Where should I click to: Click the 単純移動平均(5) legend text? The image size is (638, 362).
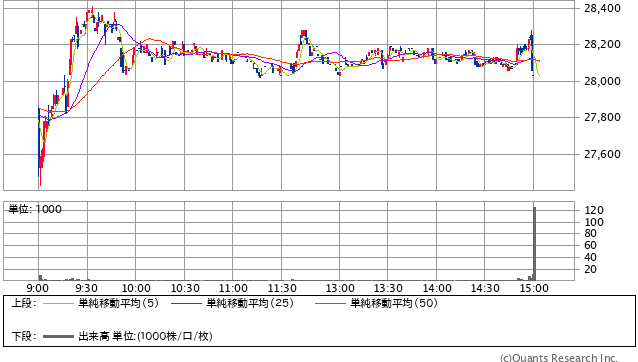click(x=118, y=303)
